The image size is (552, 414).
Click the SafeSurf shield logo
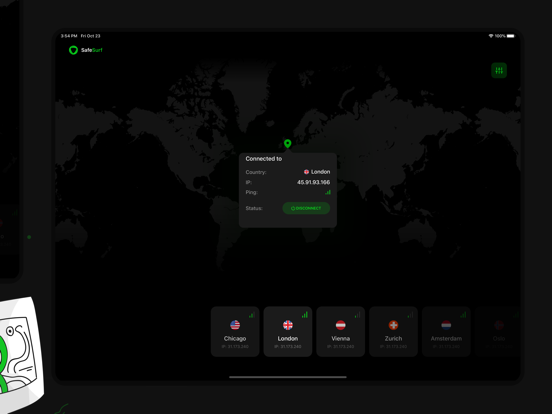73,50
